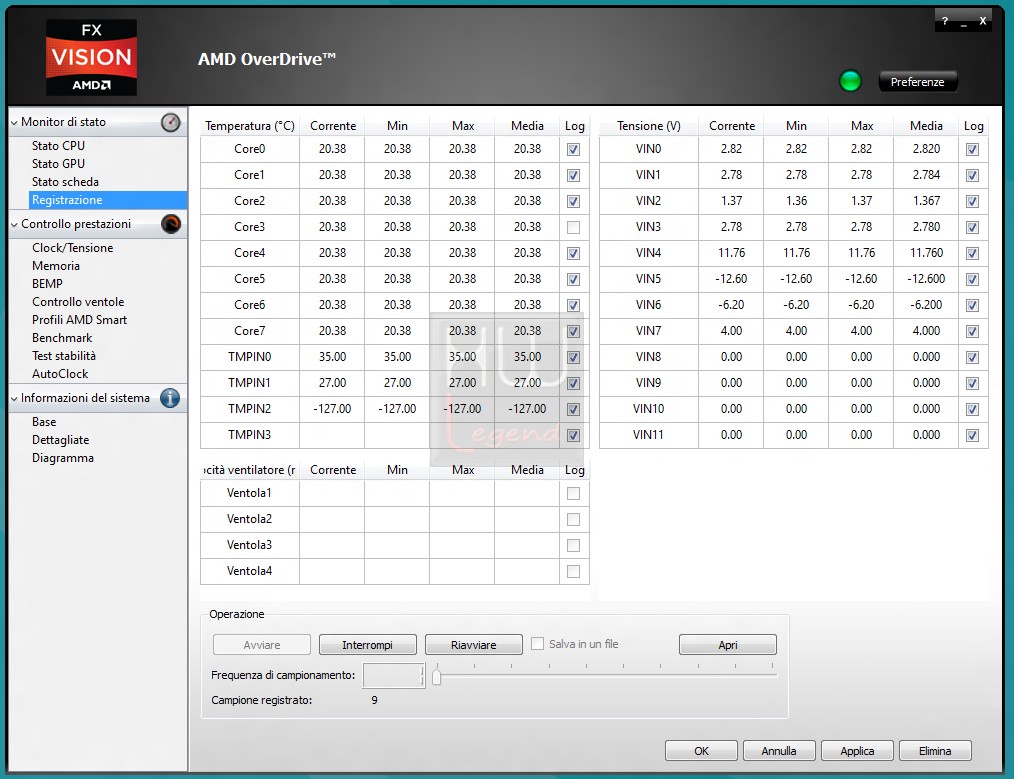Screen dimensions: 1014x779
Task: Open the AutoClock page
Action: click(60, 374)
